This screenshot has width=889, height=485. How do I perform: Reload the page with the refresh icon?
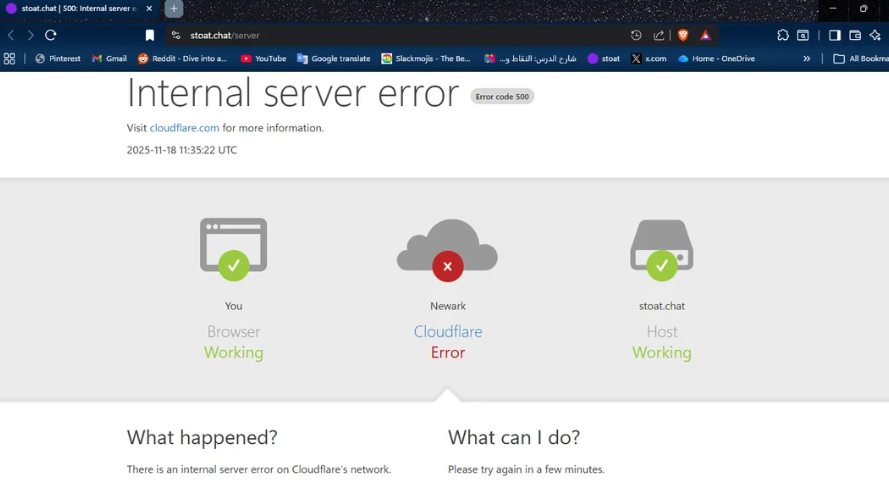pos(50,35)
